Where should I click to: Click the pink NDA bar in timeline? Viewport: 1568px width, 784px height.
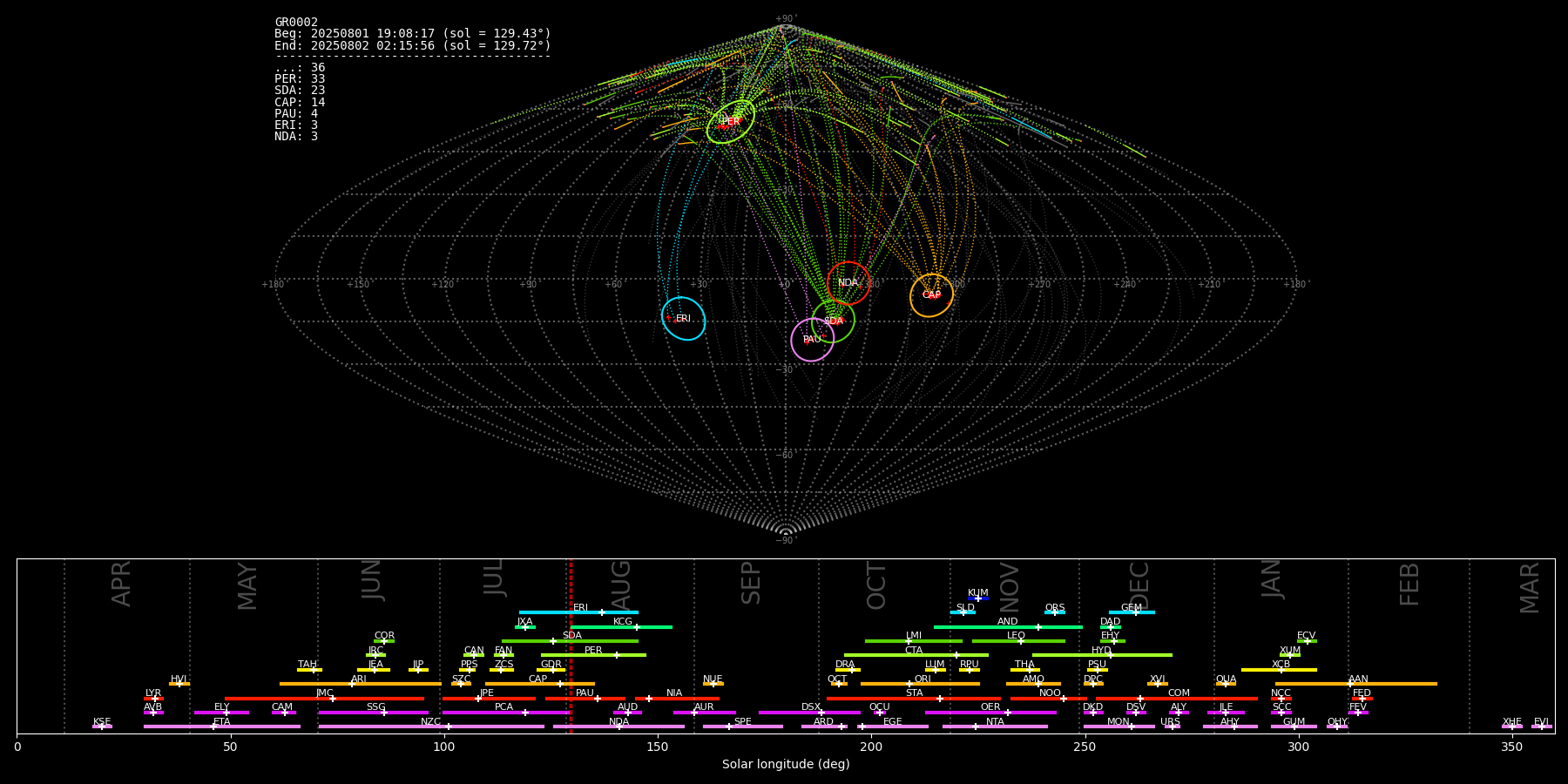point(618,727)
